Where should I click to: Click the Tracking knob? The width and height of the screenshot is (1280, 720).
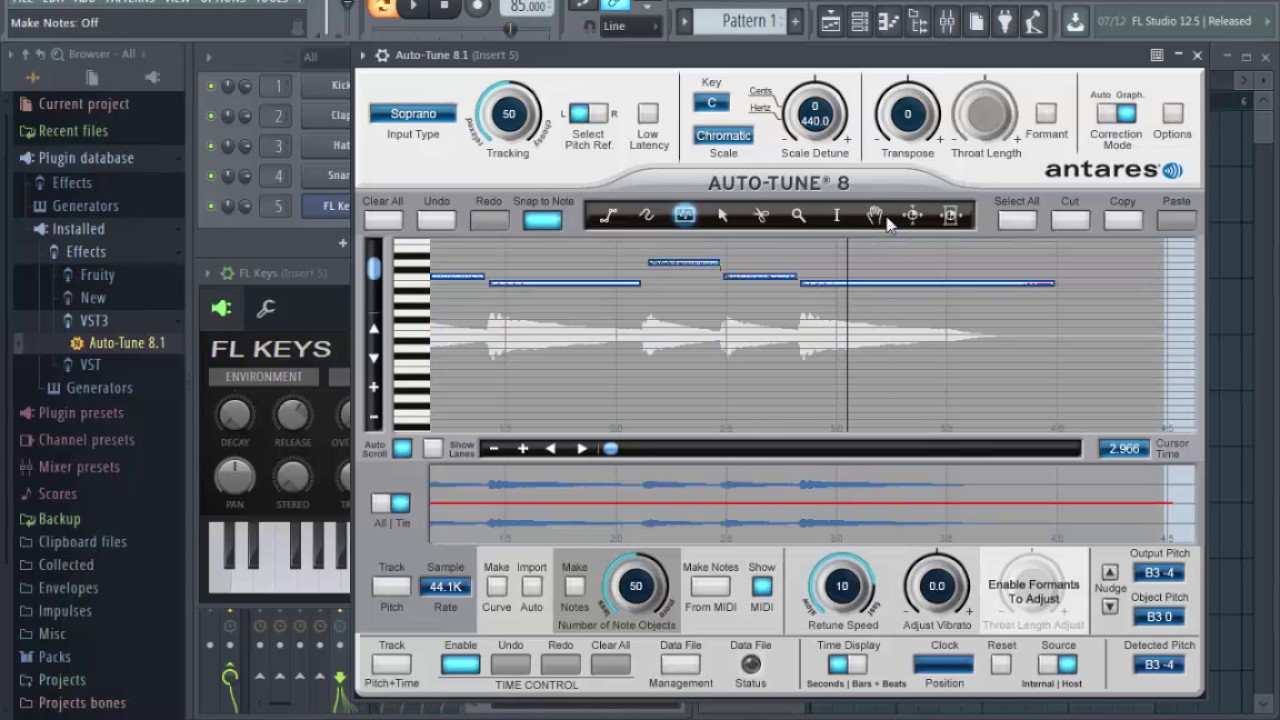(x=508, y=114)
